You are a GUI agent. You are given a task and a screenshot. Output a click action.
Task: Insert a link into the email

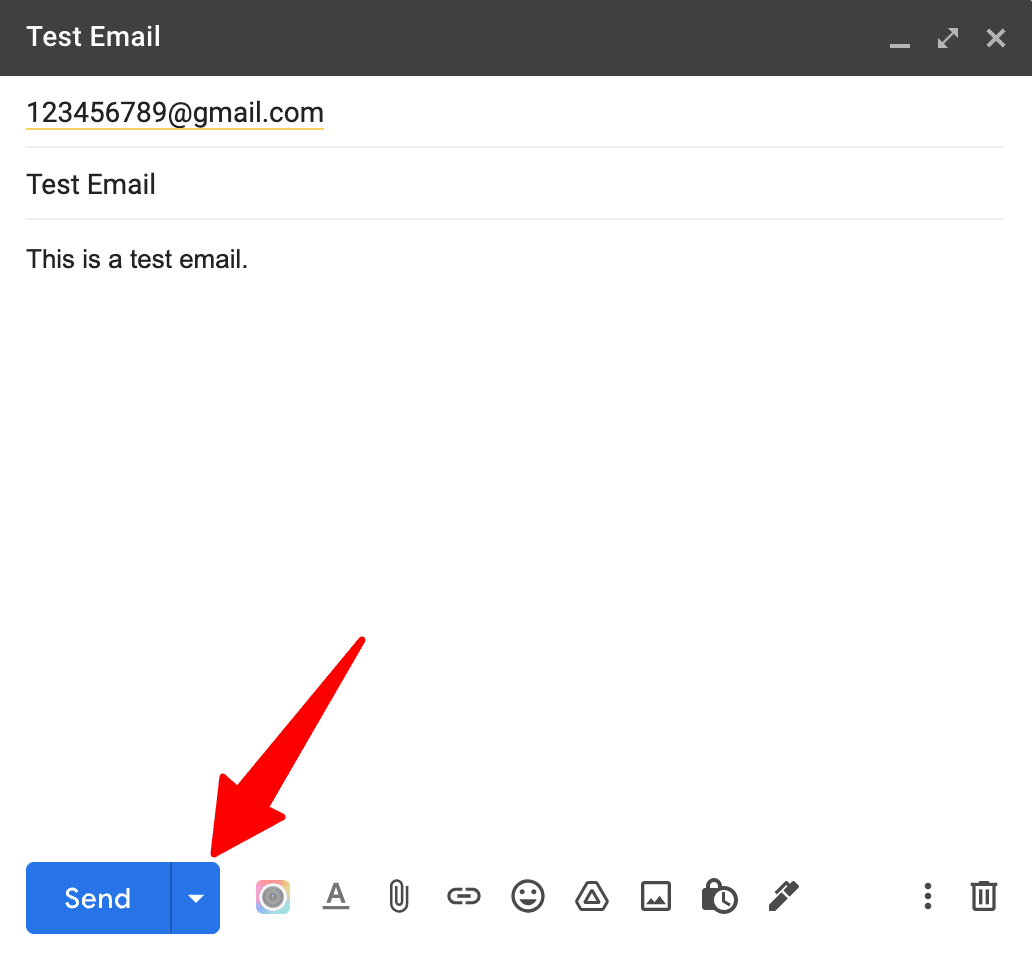coord(464,897)
